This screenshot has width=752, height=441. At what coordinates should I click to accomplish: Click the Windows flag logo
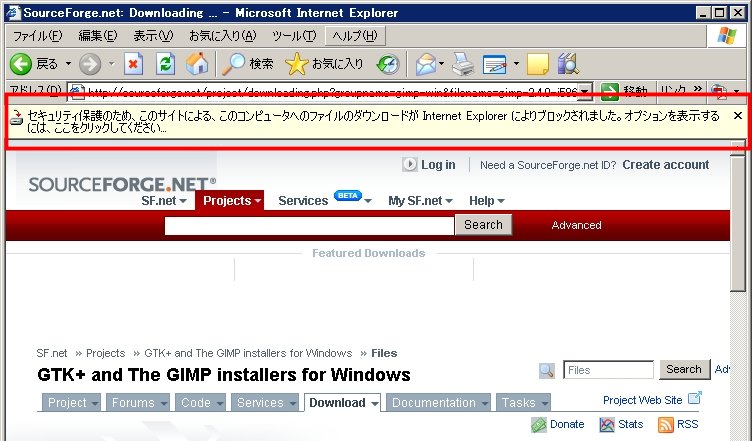727,36
